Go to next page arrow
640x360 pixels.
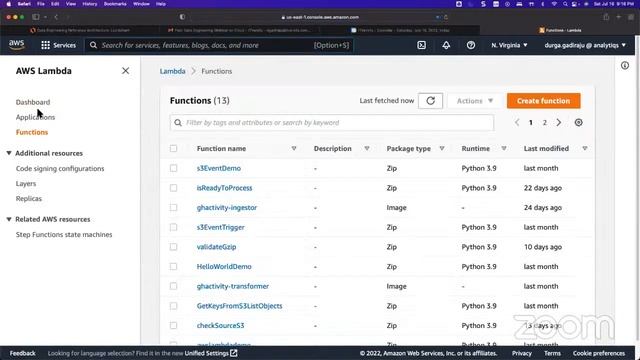tap(558, 122)
